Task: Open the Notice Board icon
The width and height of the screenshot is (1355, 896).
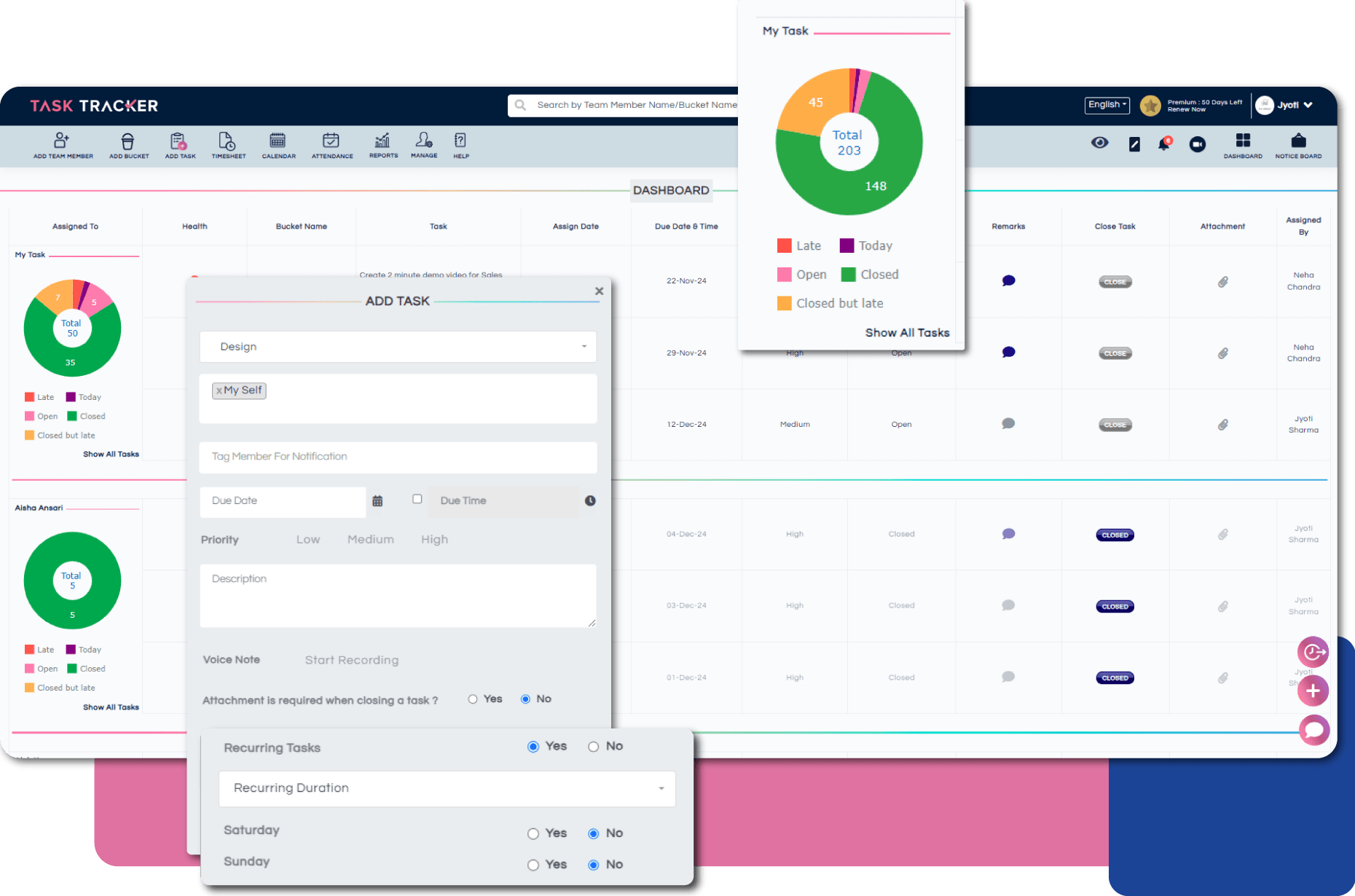Action: (1298, 143)
